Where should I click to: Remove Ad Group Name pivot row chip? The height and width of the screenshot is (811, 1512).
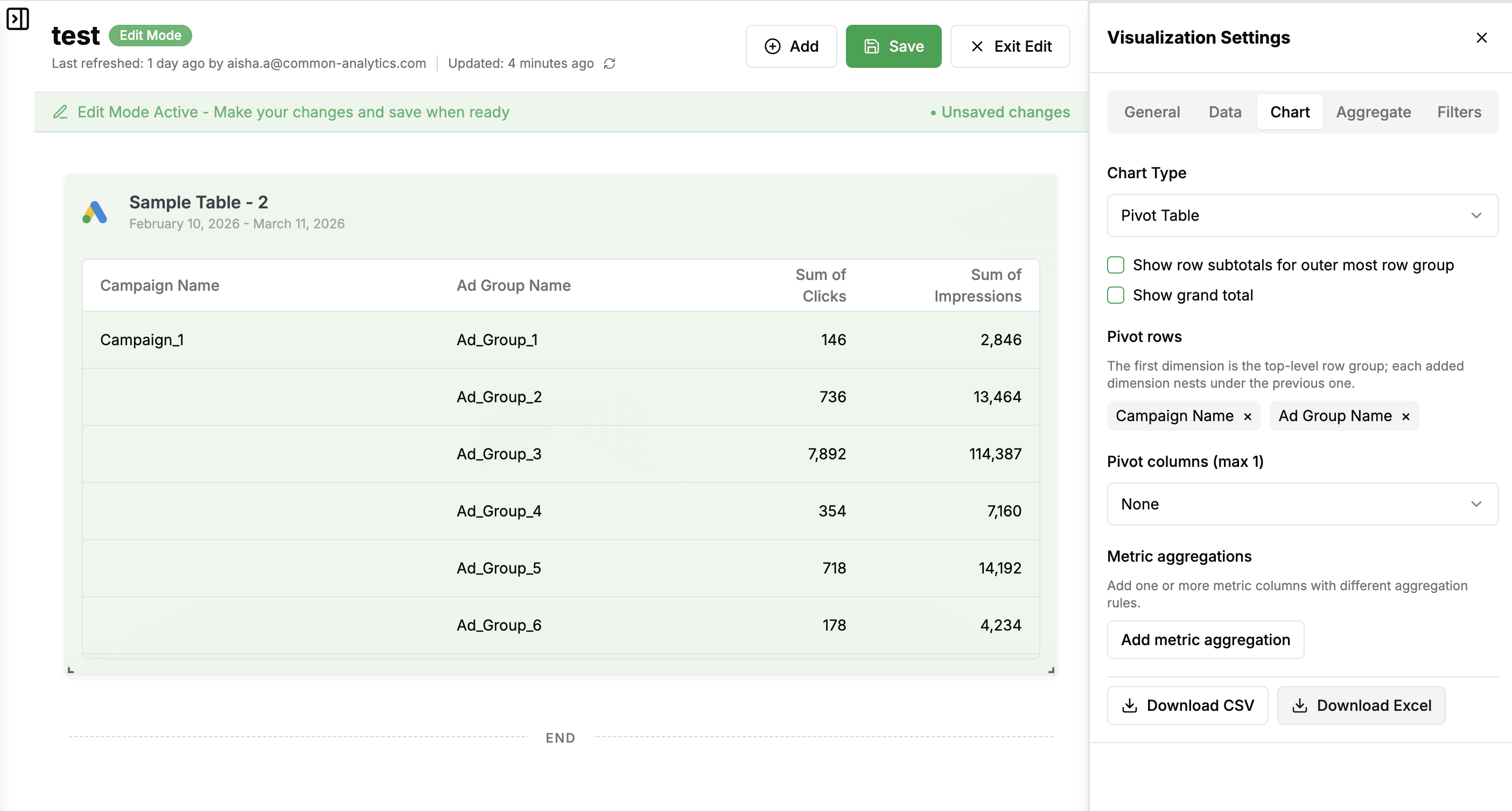pos(1406,416)
